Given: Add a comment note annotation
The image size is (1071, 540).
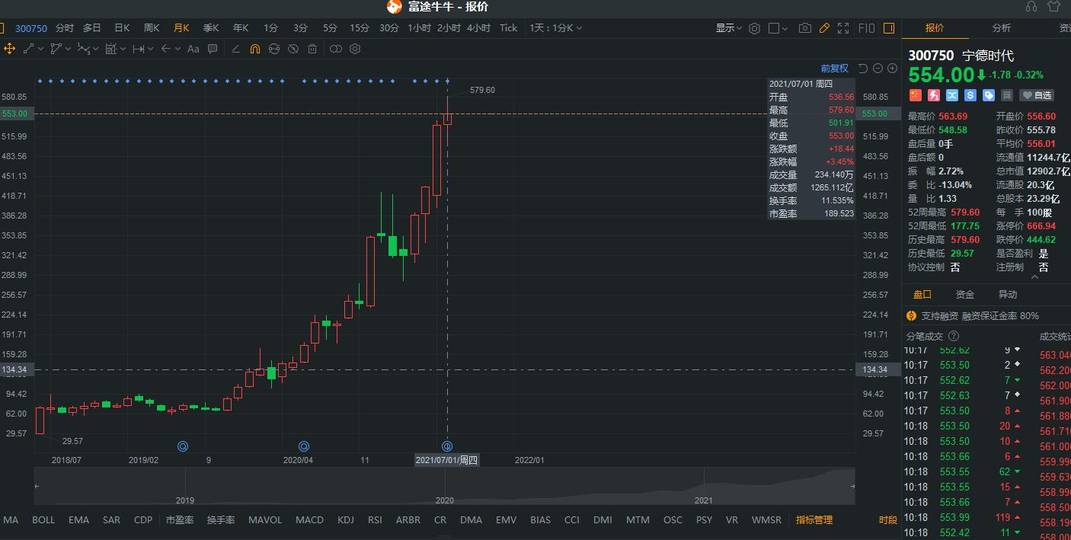Looking at the screenshot, I should pos(212,48).
